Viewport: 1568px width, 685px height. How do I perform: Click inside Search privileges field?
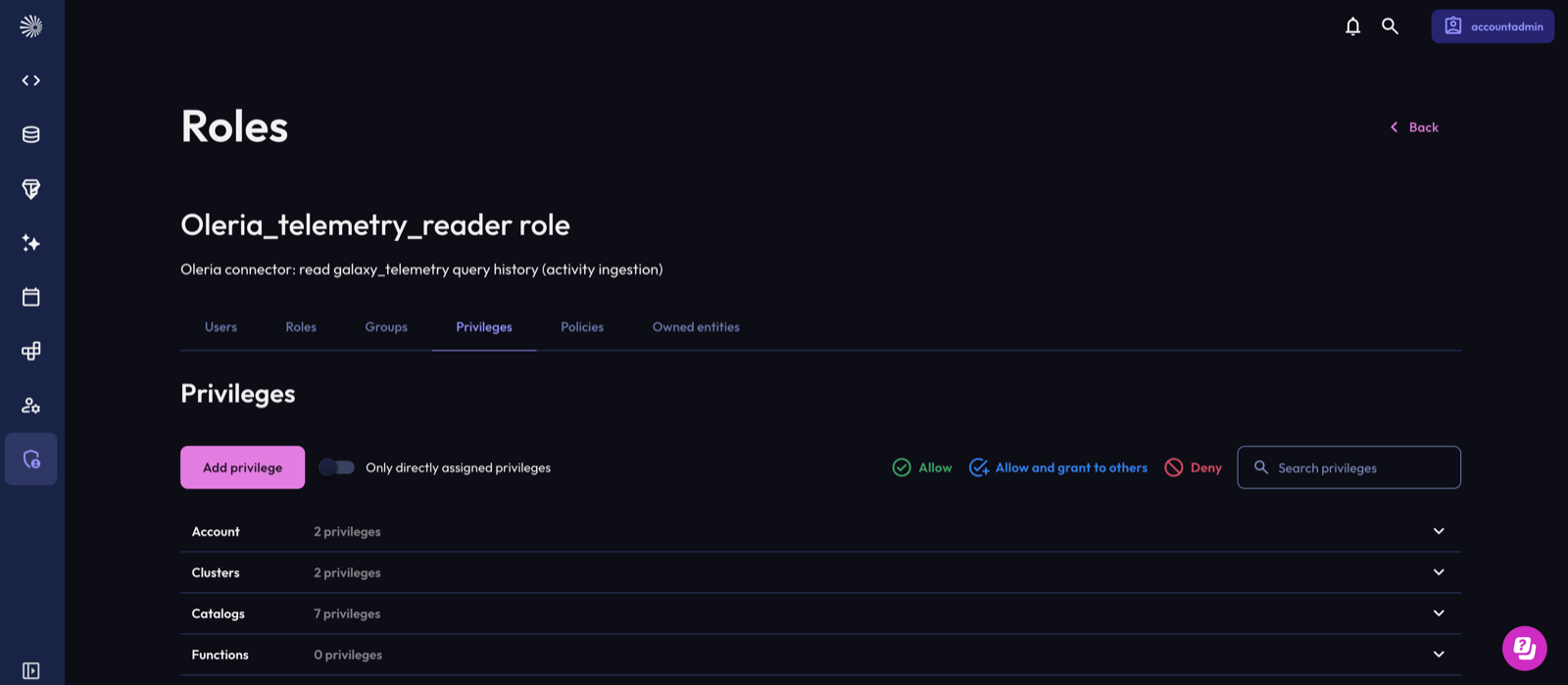(x=1348, y=467)
